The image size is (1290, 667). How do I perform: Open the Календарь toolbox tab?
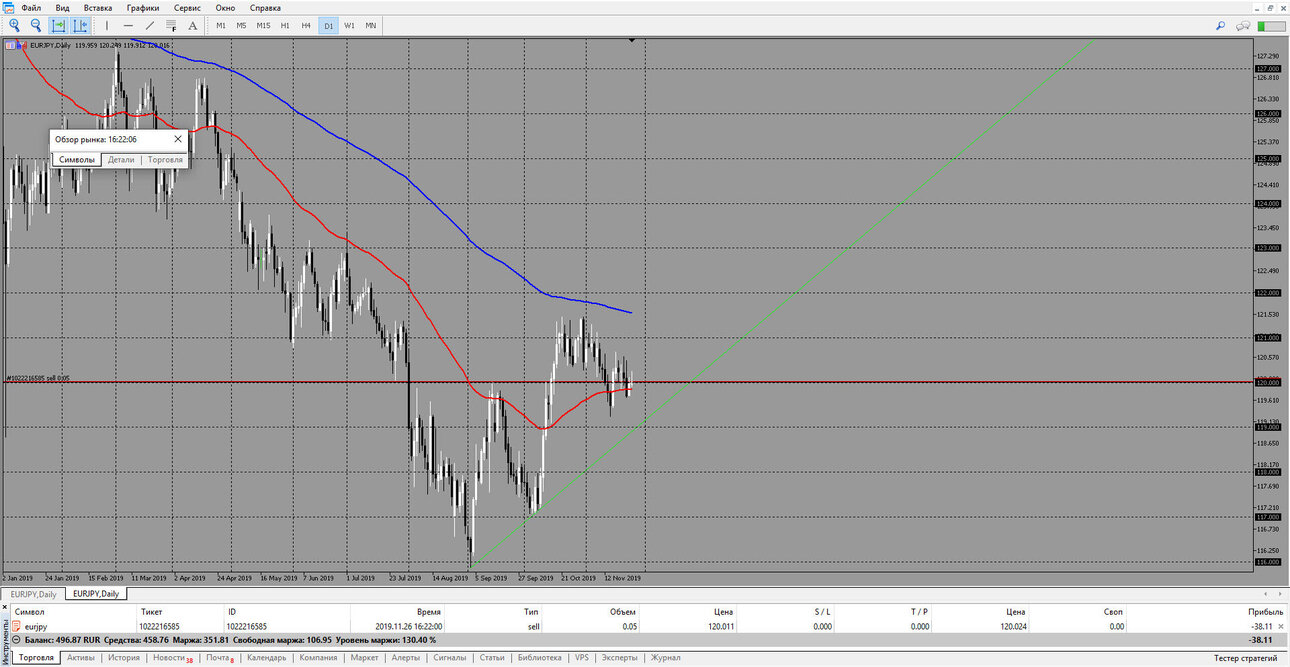coord(266,658)
